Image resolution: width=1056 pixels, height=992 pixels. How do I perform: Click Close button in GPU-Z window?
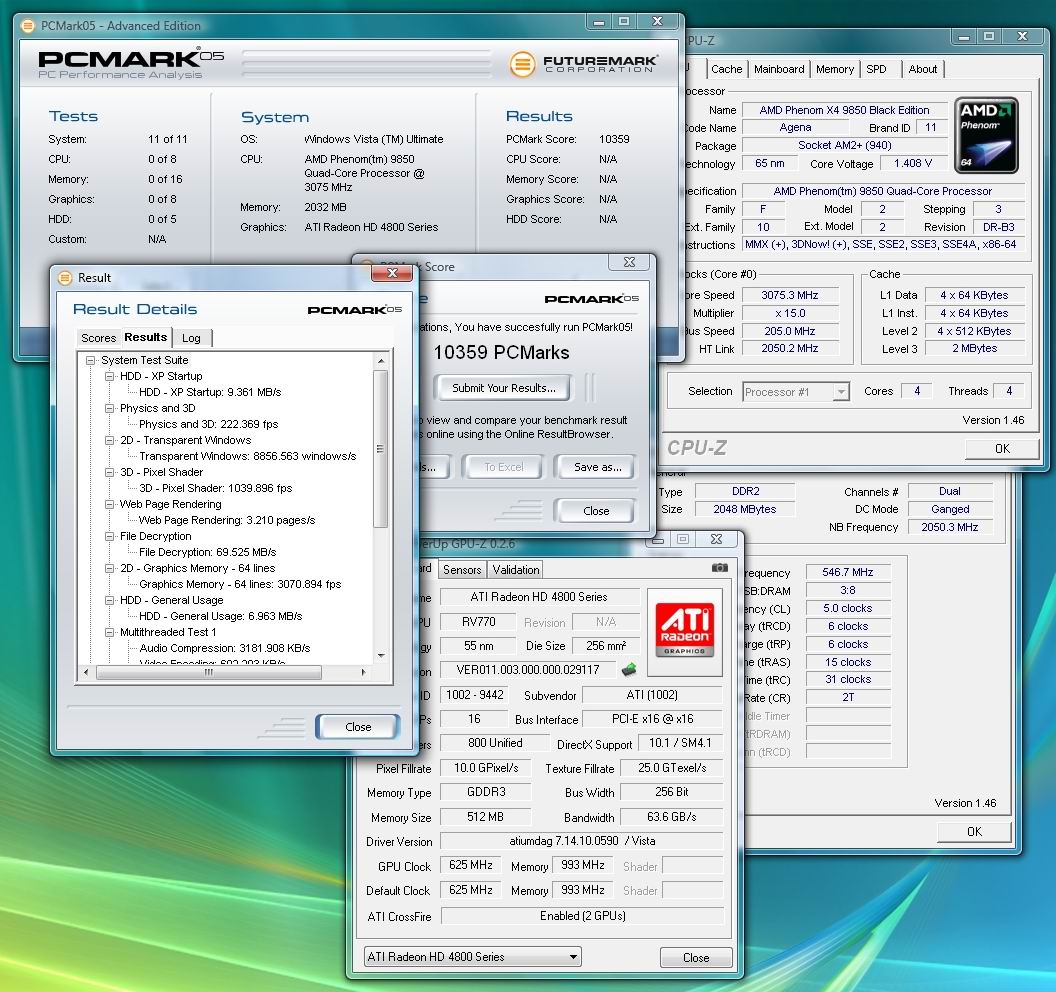click(696, 958)
